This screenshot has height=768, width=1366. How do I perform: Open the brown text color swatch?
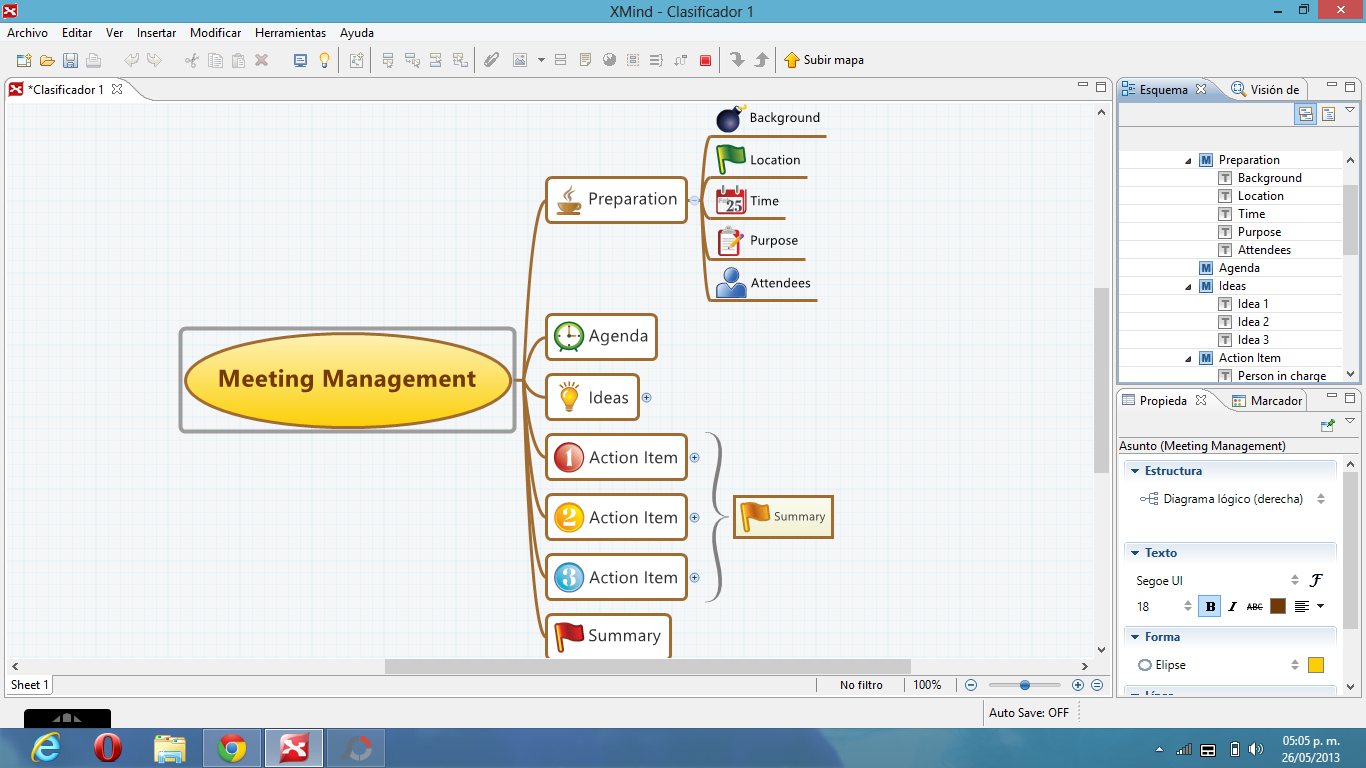pyautogui.click(x=1278, y=606)
